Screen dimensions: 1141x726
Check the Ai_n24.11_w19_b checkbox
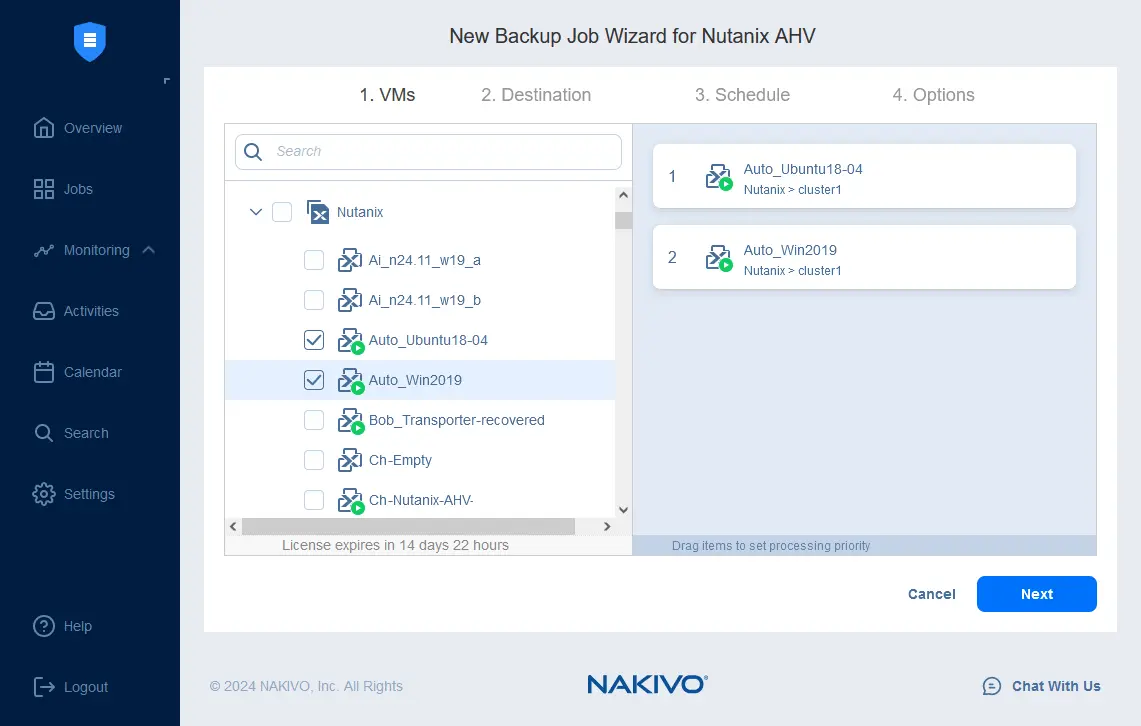314,300
